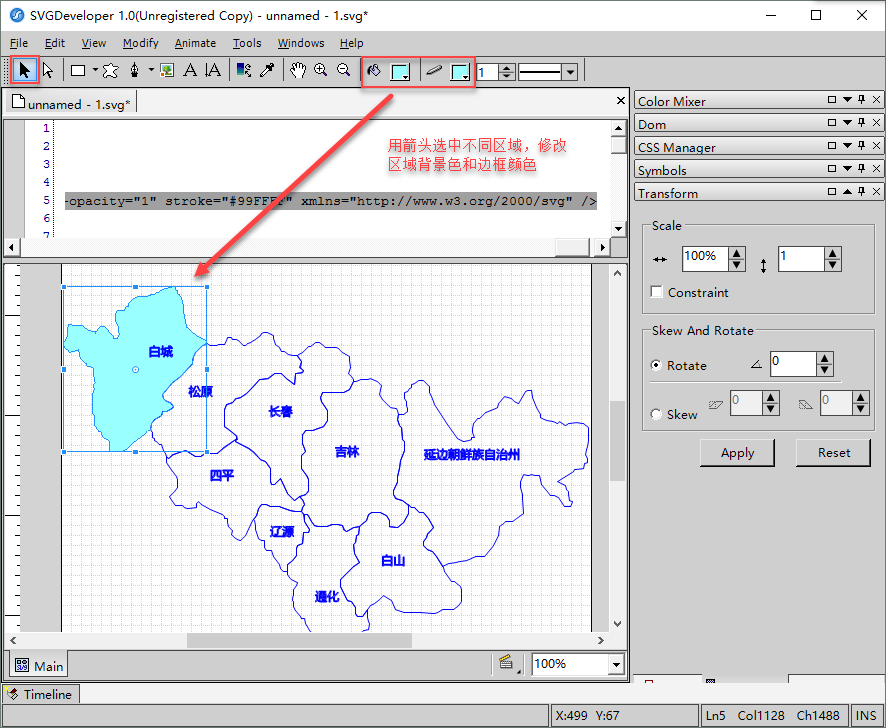The height and width of the screenshot is (728, 886).
Task: Select the text A tool
Action: pyautogui.click(x=190, y=71)
